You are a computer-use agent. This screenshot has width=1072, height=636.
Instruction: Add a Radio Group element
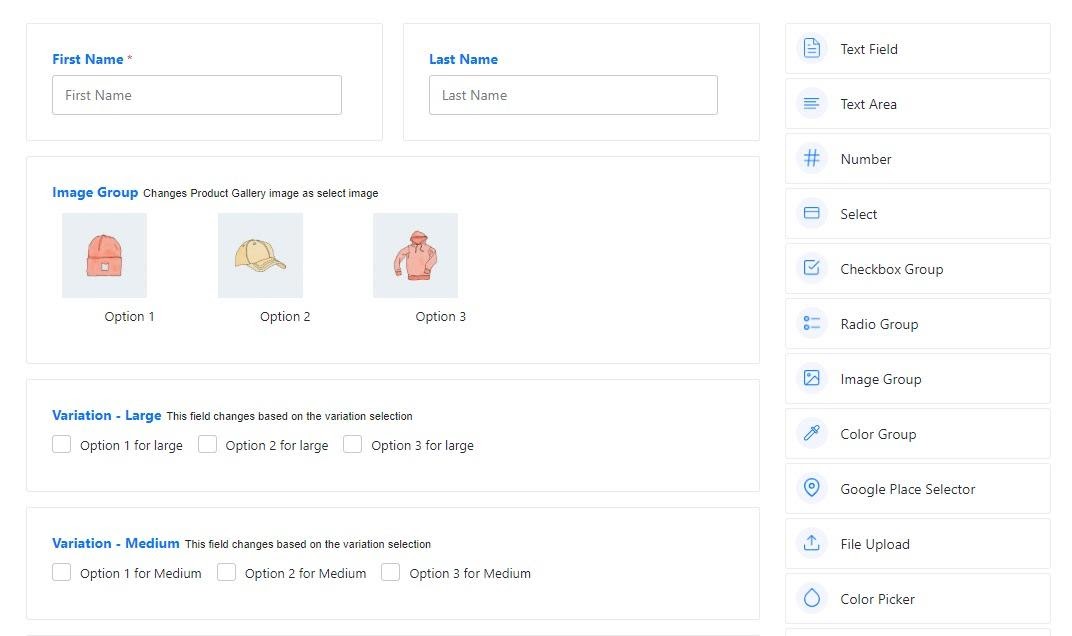(x=917, y=323)
